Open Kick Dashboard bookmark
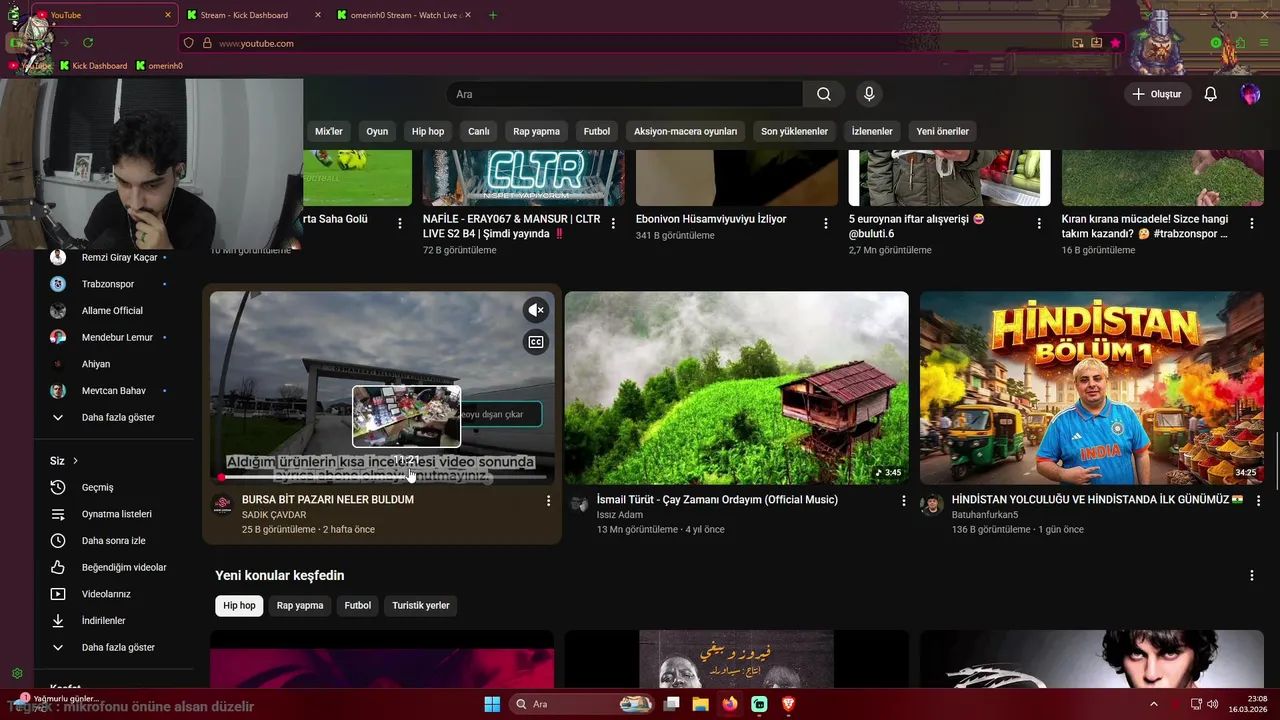 click(94, 66)
